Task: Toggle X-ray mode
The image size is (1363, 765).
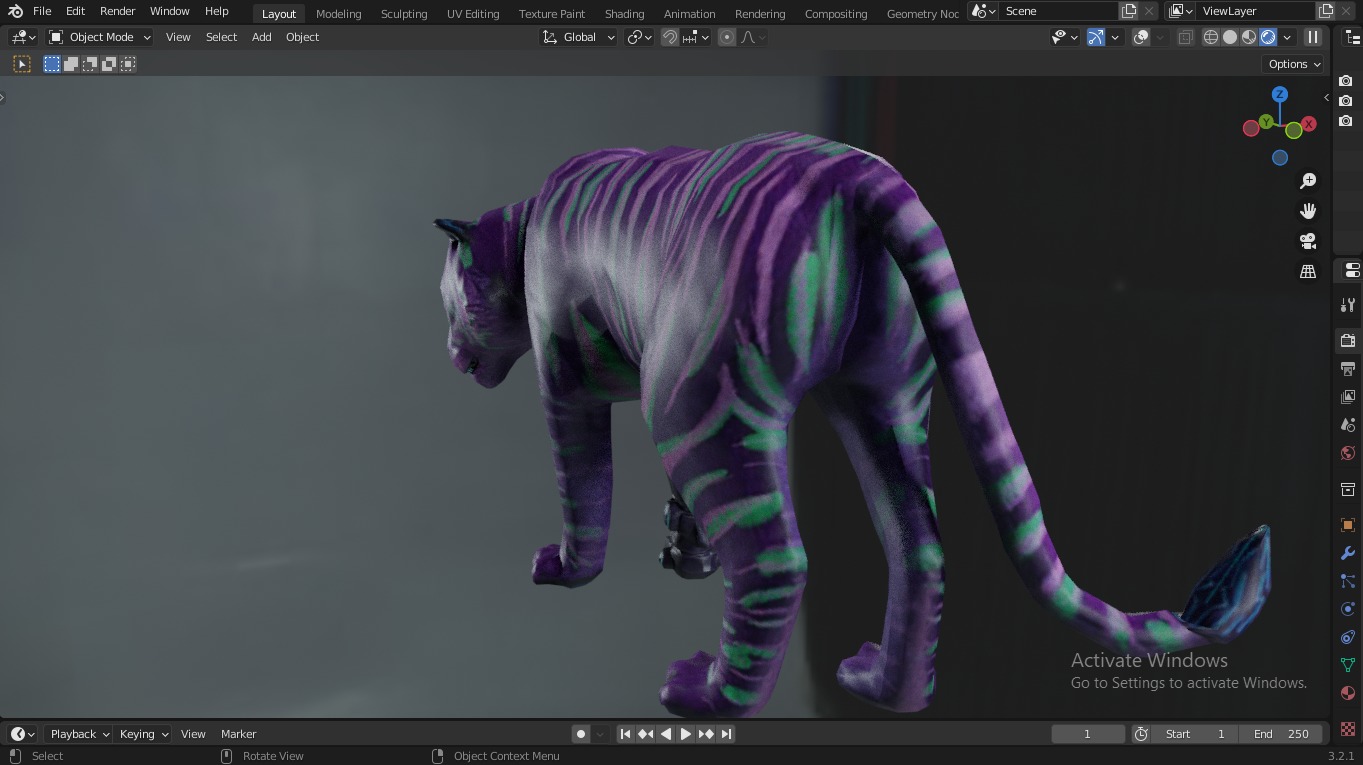Action: click(x=1186, y=37)
